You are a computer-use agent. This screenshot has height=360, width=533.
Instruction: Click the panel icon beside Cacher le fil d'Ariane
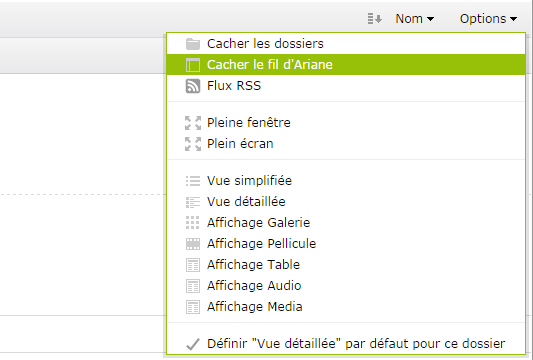[193, 65]
